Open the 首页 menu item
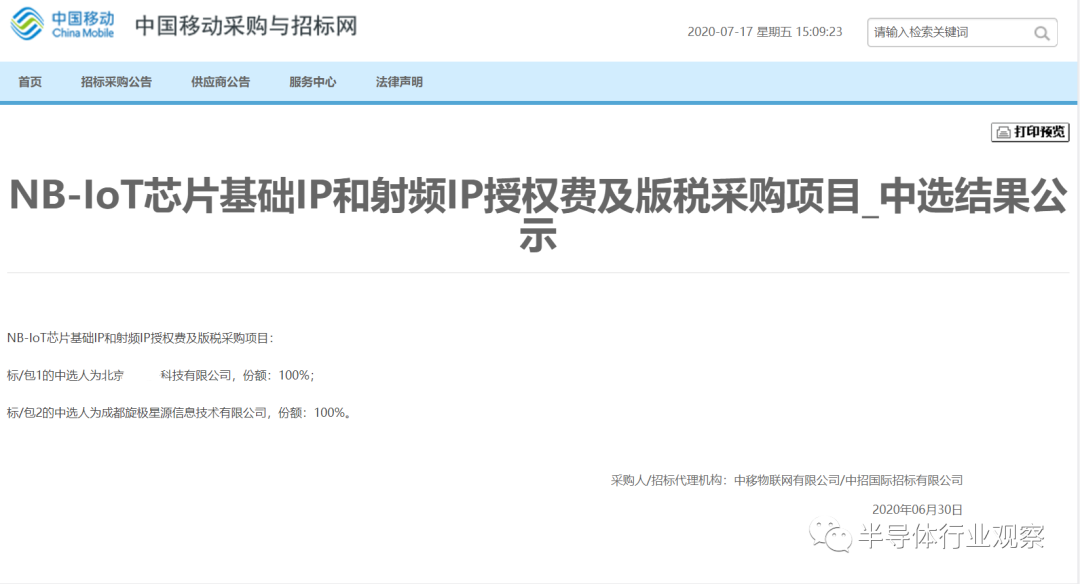 coord(30,82)
